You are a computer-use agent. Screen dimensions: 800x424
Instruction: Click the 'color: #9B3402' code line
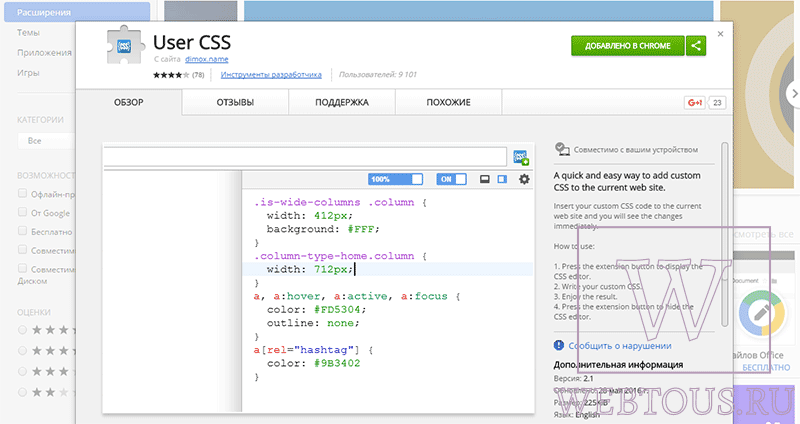[313, 363]
